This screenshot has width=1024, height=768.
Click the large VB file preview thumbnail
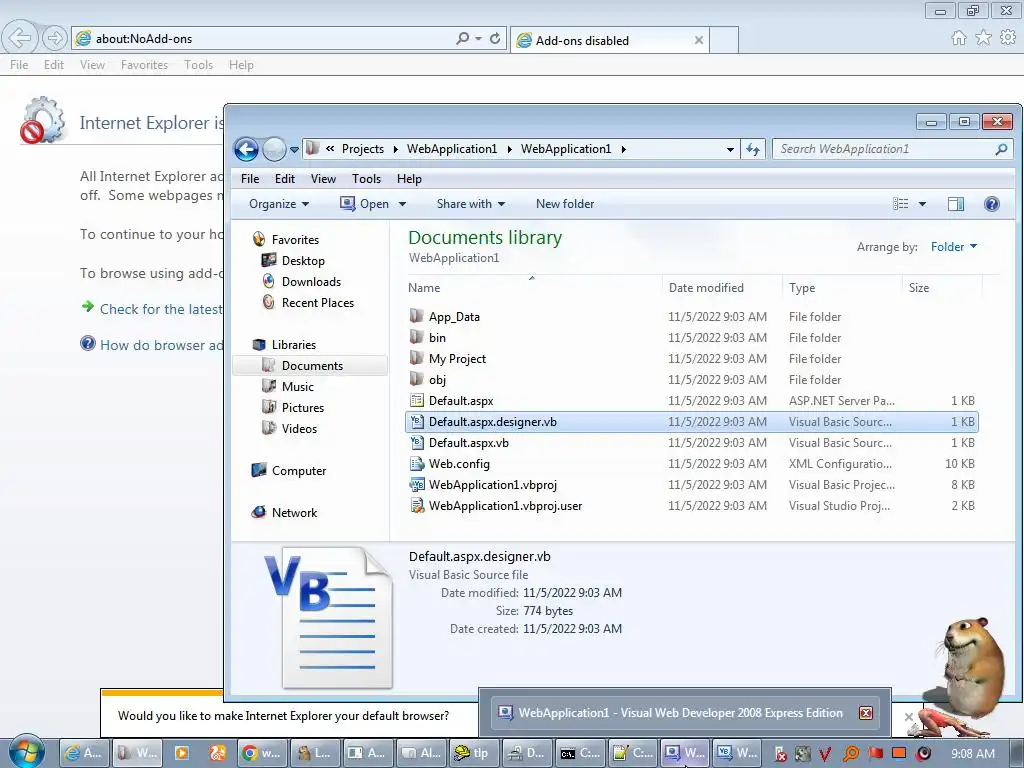pyautogui.click(x=329, y=618)
